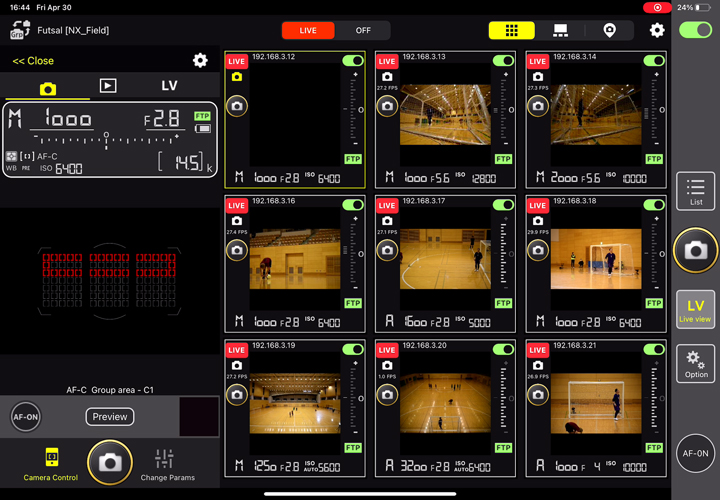Adjust exposure compensation scale in left panel
The height and width of the screenshot is (500, 720).
coord(107,138)
